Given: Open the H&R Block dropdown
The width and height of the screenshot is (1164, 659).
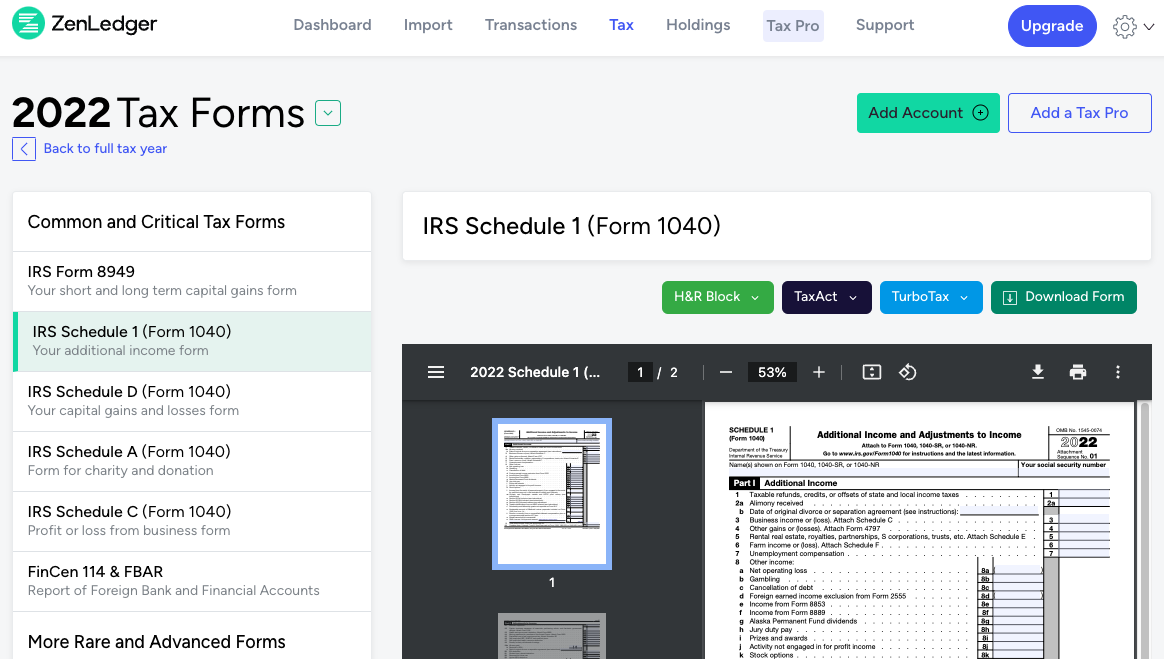Looking at the screenshot, I should tap(717, 297).
